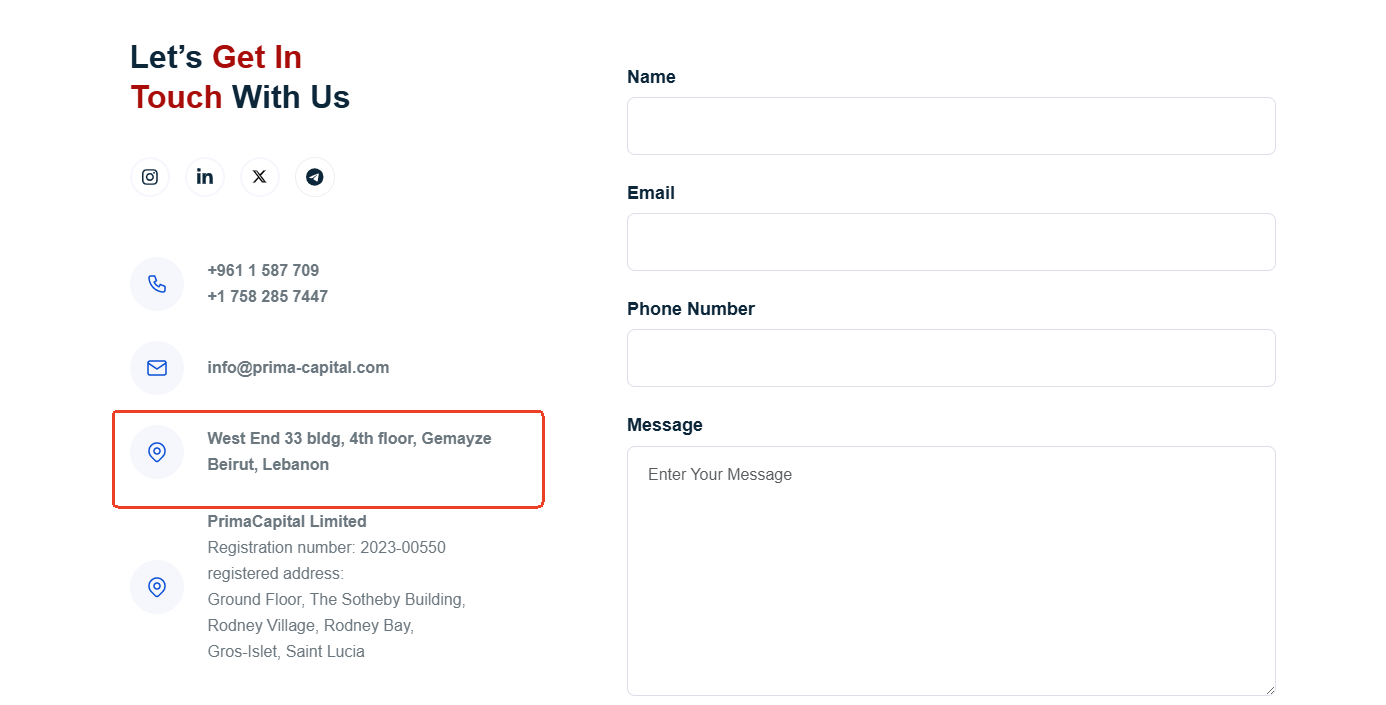The width and height of the screenshot is (1386, 705).
Task: Click the Phone Number field label
Action: [x=691, y=309]
